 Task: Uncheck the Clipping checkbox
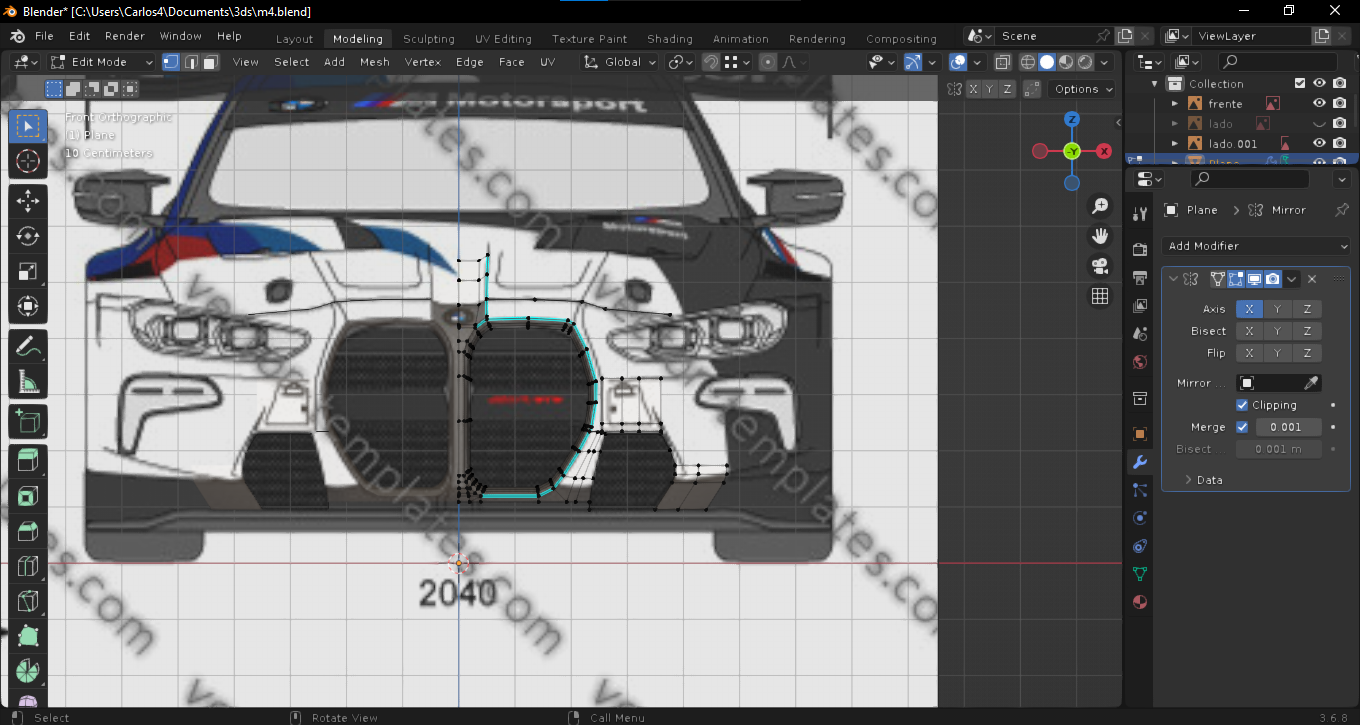pyautogui.click(x=1242, y=405)
